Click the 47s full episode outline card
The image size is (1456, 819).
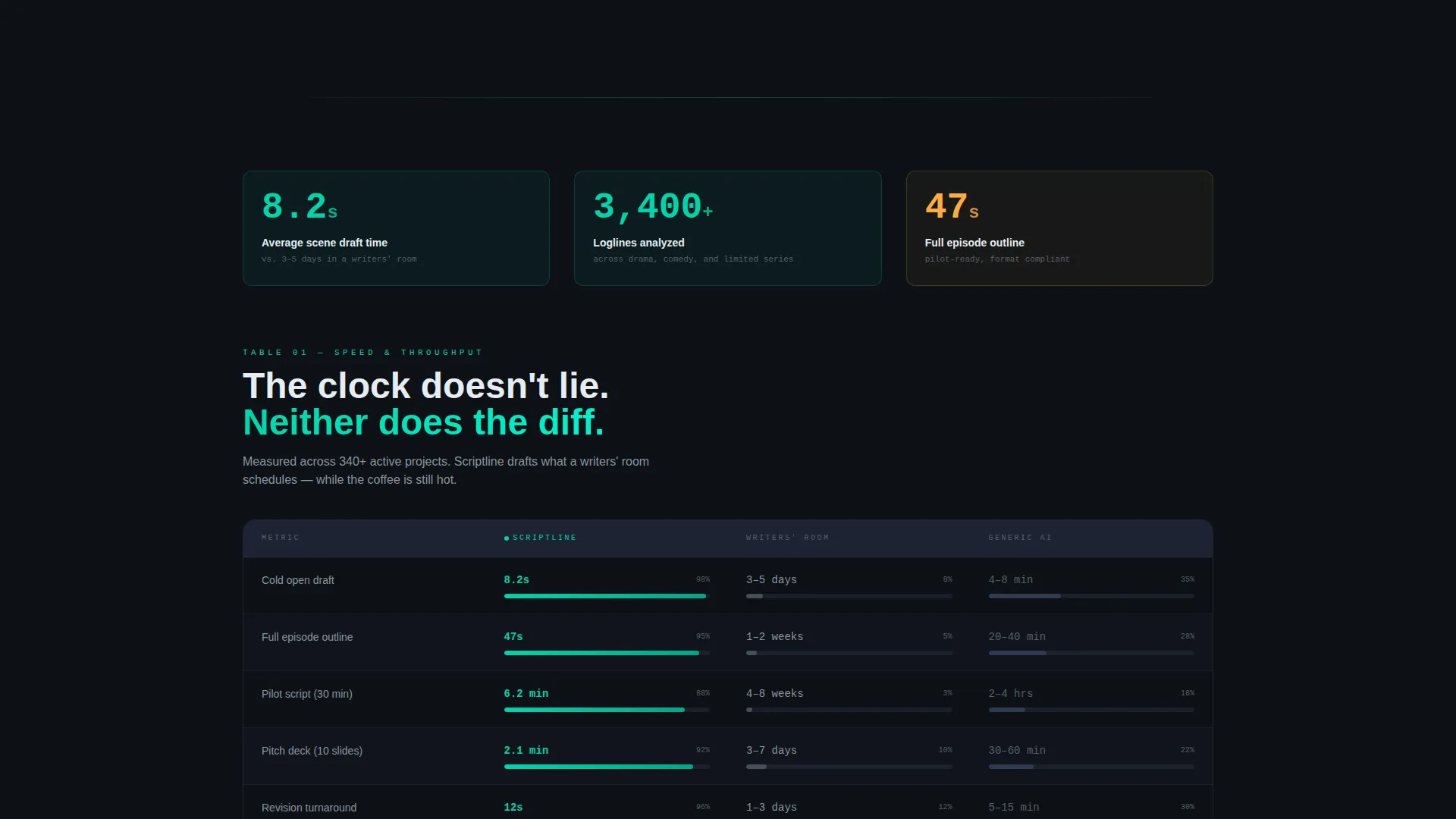(x=1059, y=228)
